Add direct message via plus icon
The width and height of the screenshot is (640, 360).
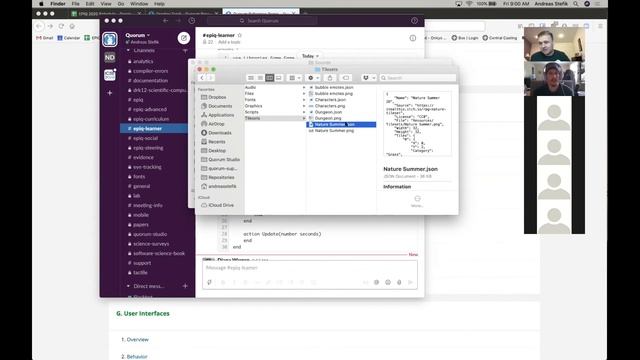point(185,286)
